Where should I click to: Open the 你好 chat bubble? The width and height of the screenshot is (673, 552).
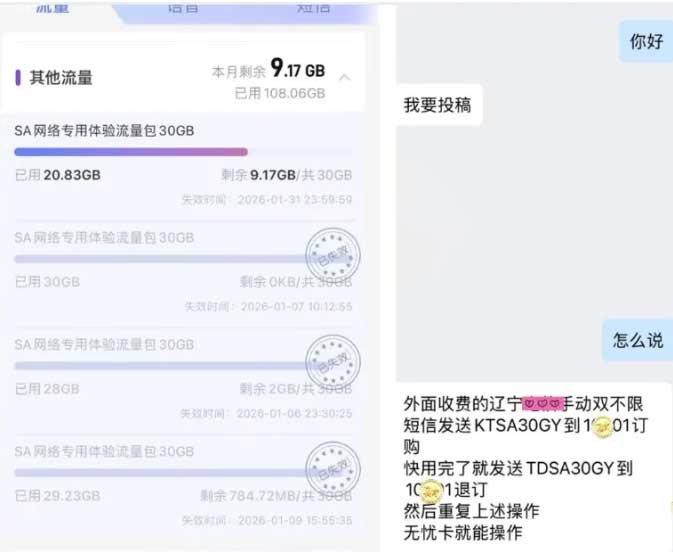click(x=646, y=42)
